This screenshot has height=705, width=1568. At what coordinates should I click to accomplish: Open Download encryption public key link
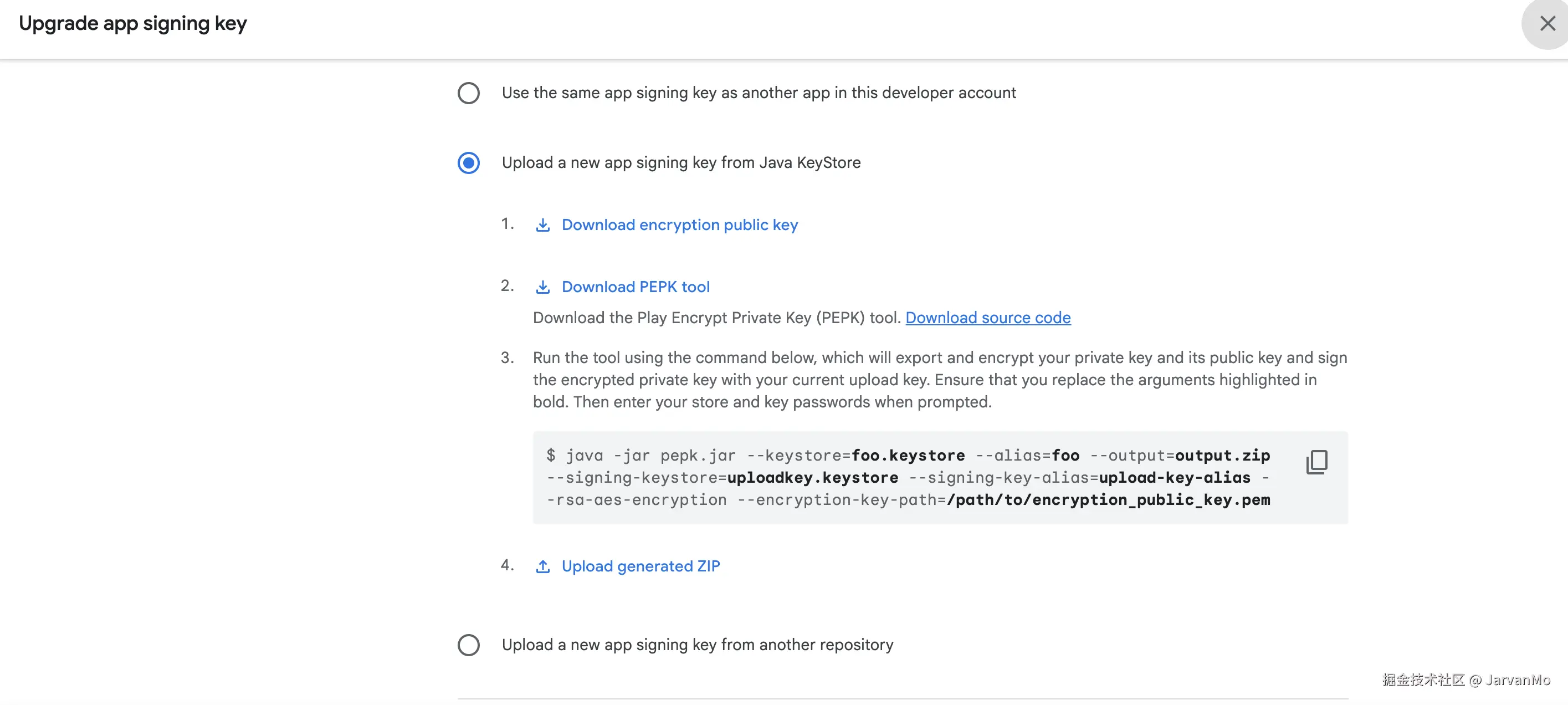[679, 225]
